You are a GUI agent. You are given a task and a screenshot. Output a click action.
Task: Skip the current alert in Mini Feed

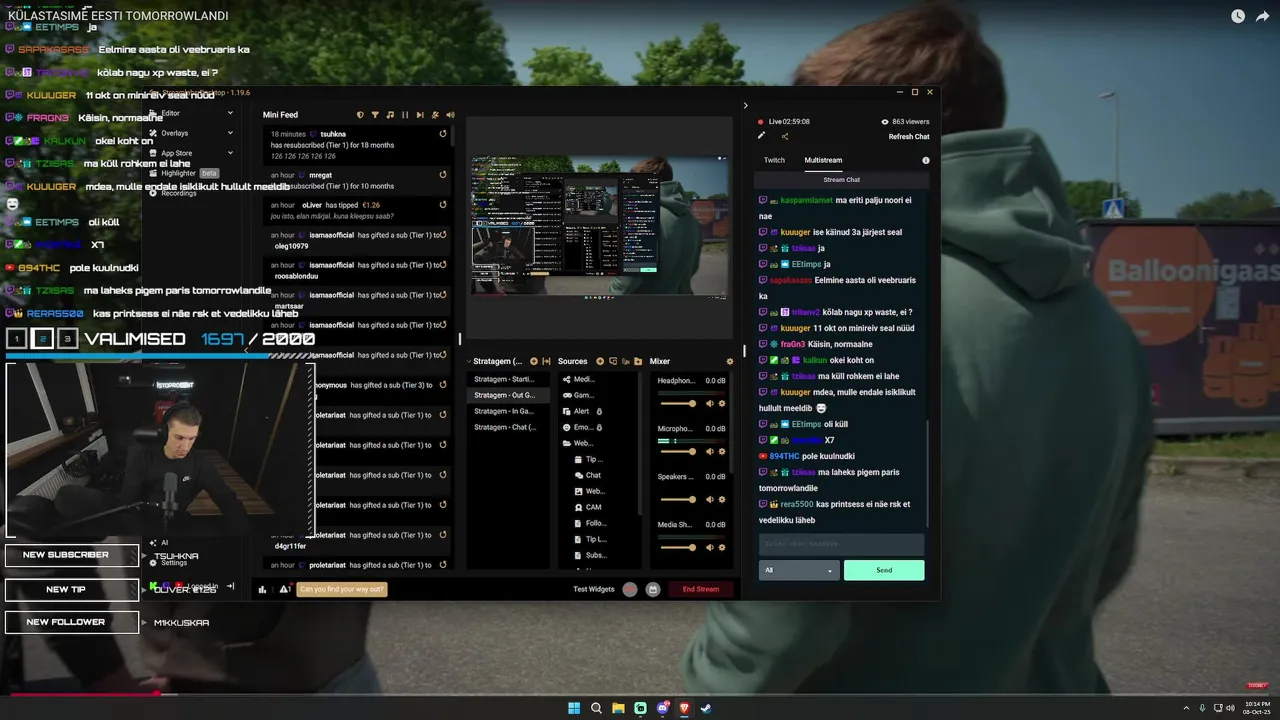coord(420,115)
